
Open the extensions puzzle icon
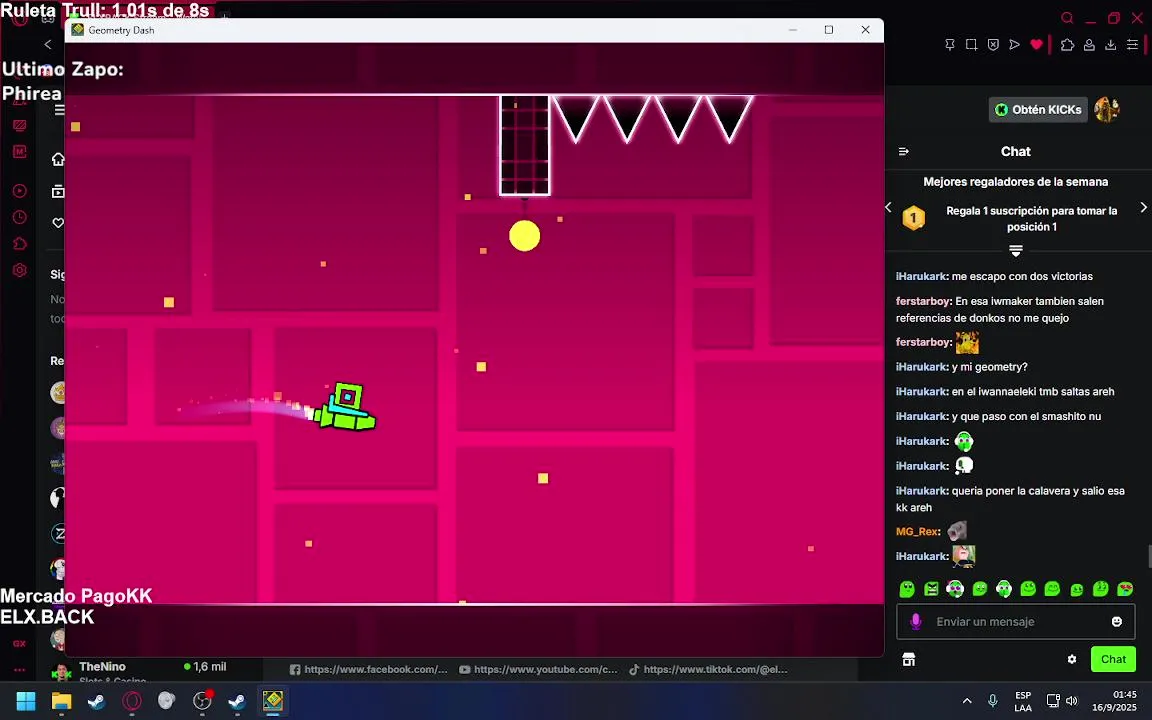tap(1068, 45)
